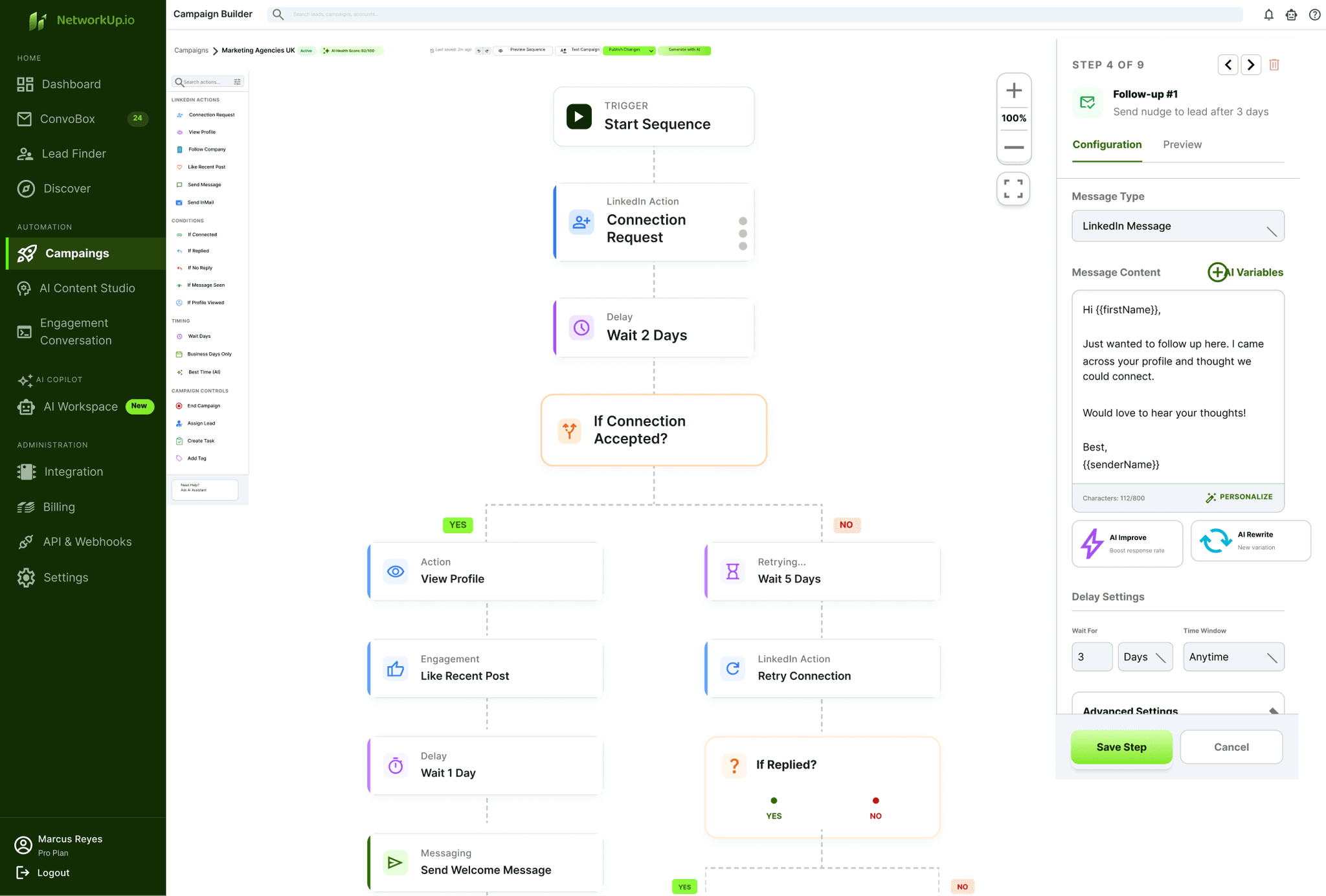Click filter icon in action search

tap(238, 82)
